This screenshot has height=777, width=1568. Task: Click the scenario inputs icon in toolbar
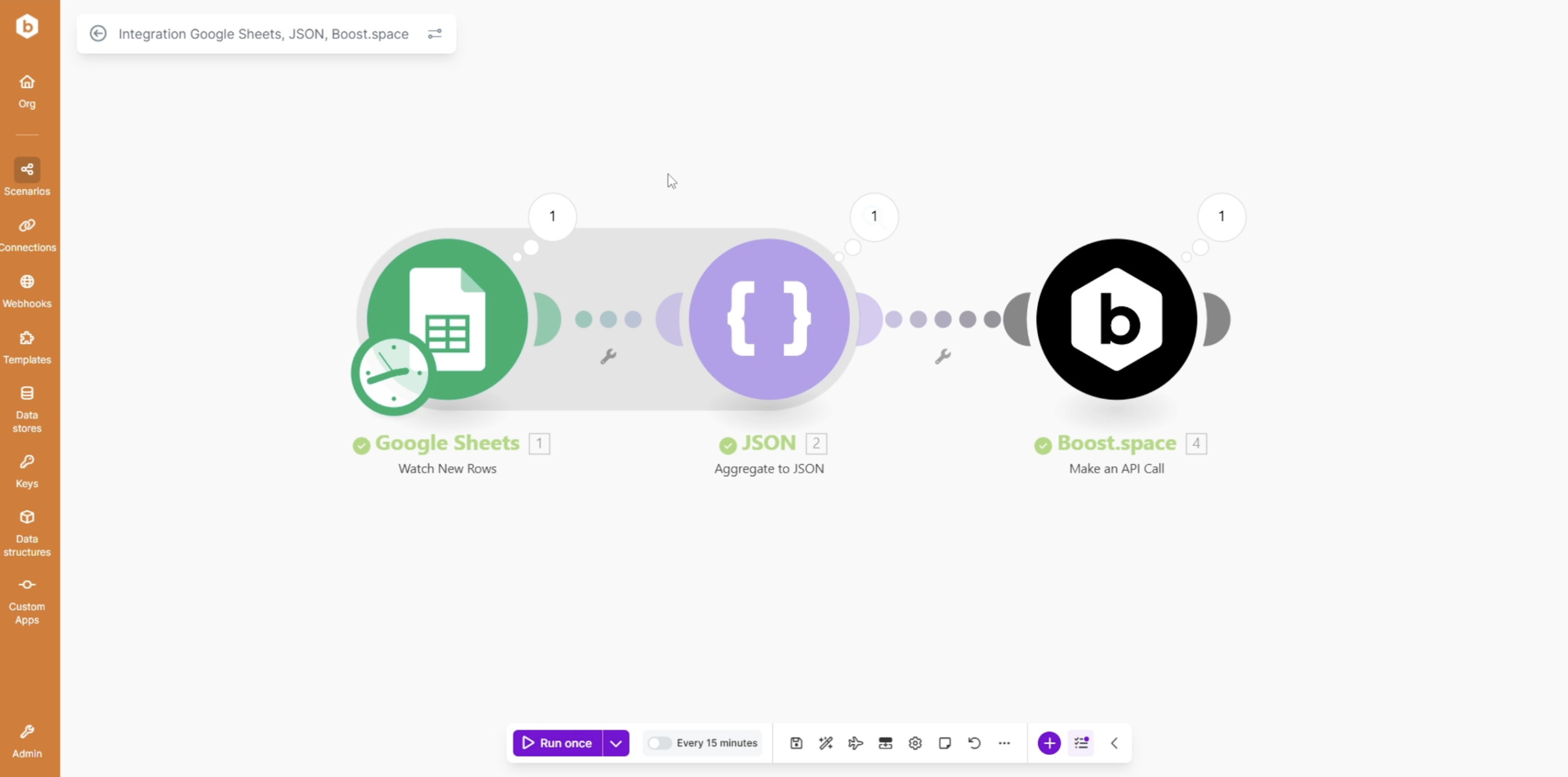885,743
